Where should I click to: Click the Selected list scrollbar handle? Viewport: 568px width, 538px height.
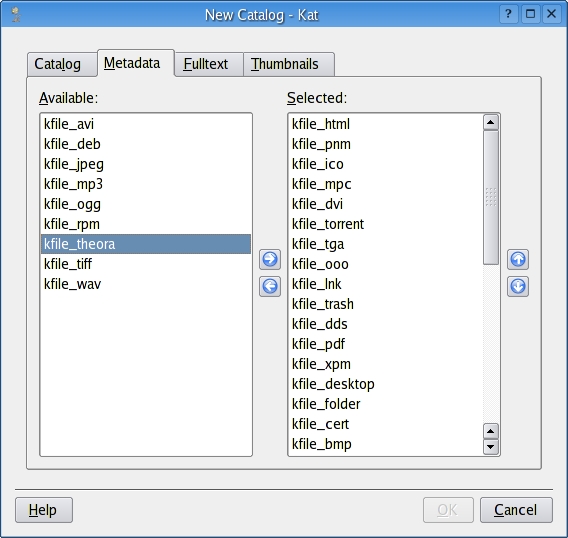[491, 197]
